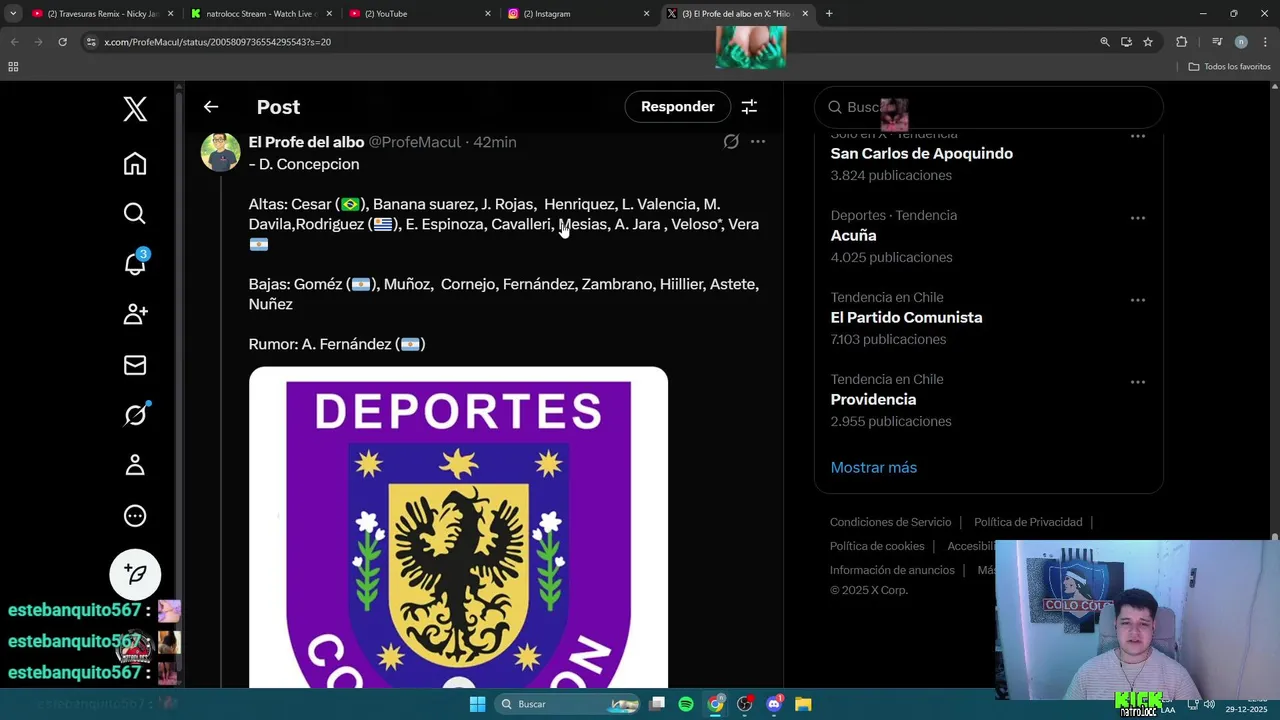The image size is (1280, 720).
Task: Click the taskbar Buscar search box
Action: (x=569, y=704)
